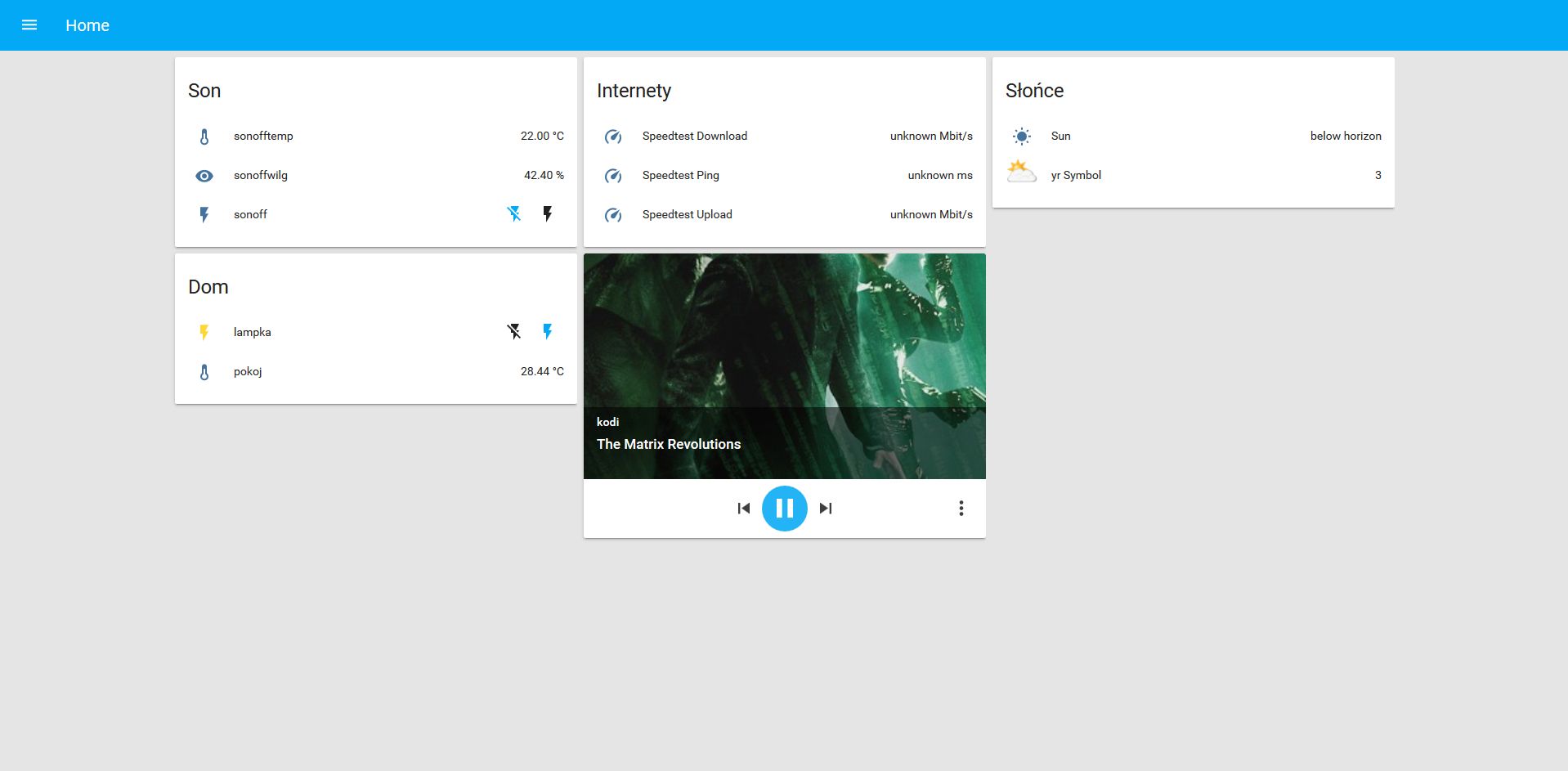
Task: Skip to next track on Kodi
Action: click(826, 509)
